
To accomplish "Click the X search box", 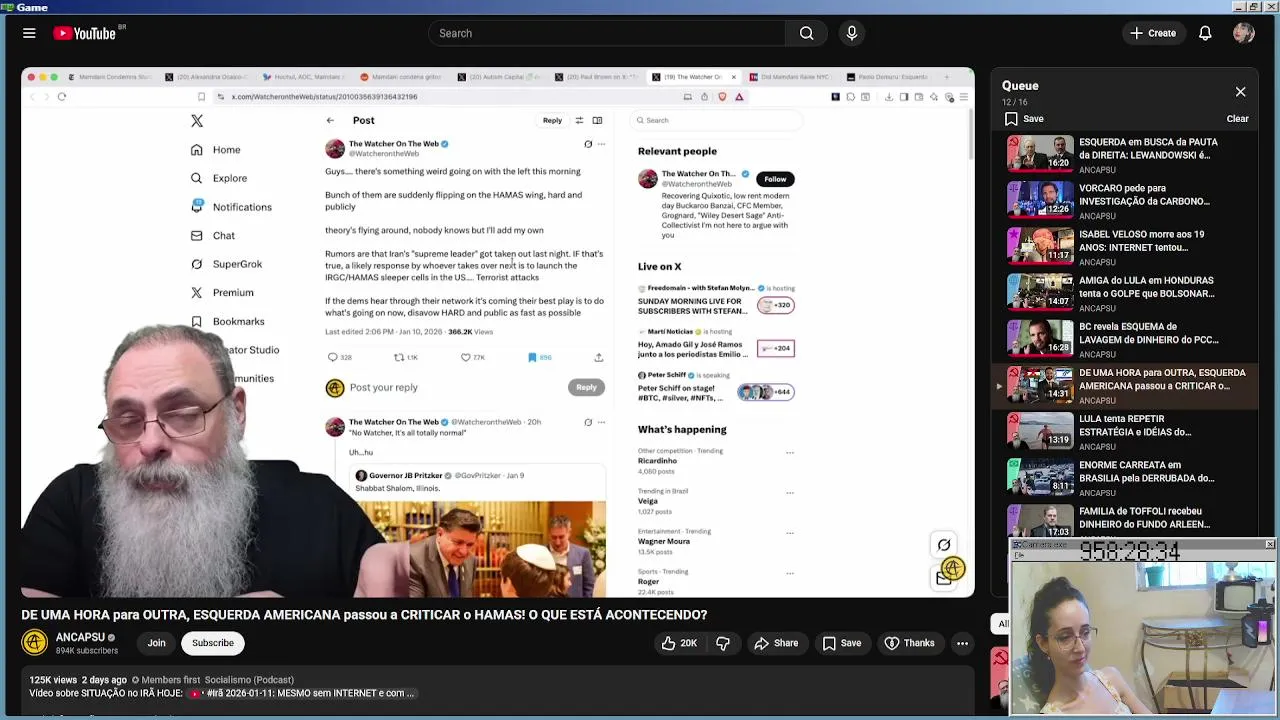I will tap(716, 120).
